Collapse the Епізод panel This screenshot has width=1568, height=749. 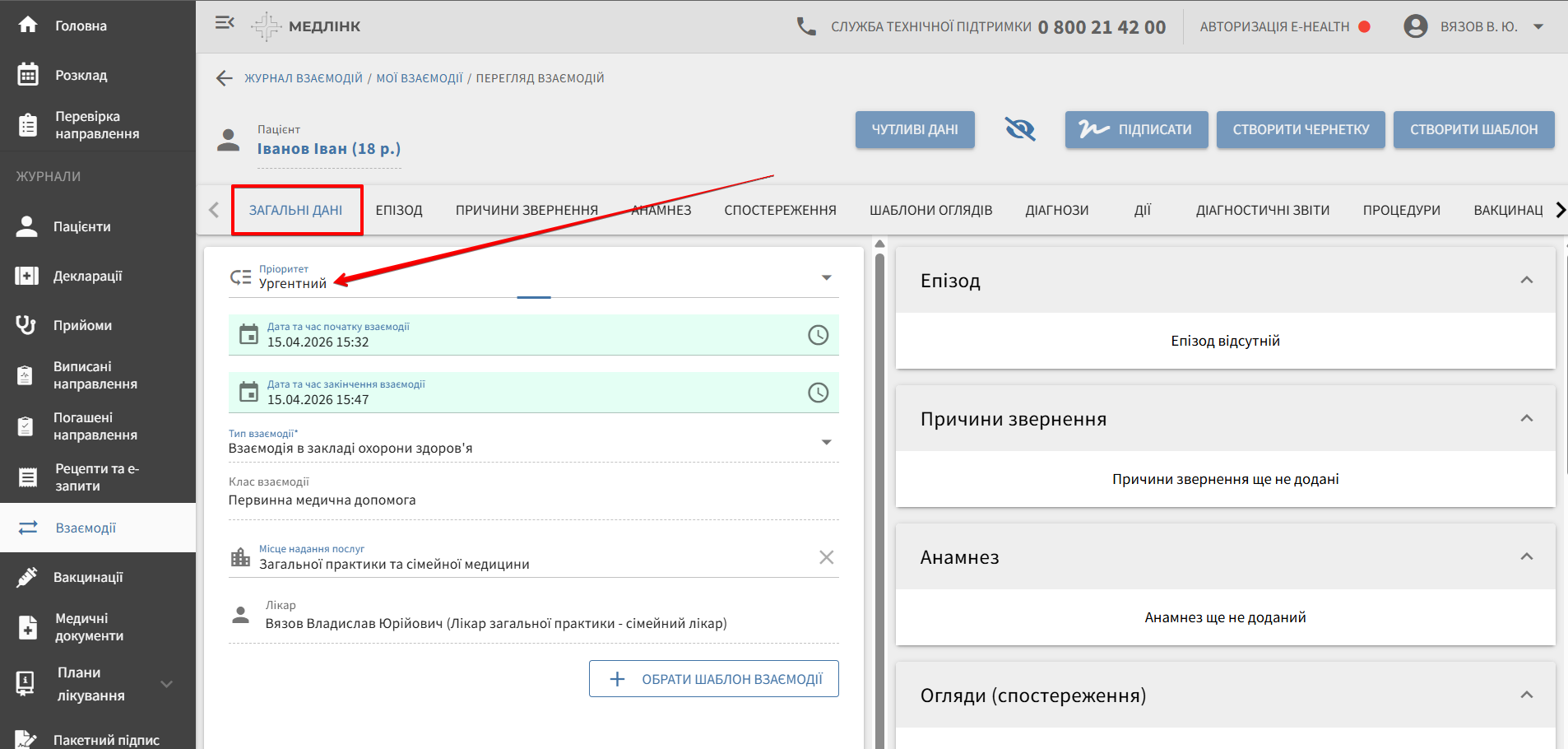click(1526, 280)
